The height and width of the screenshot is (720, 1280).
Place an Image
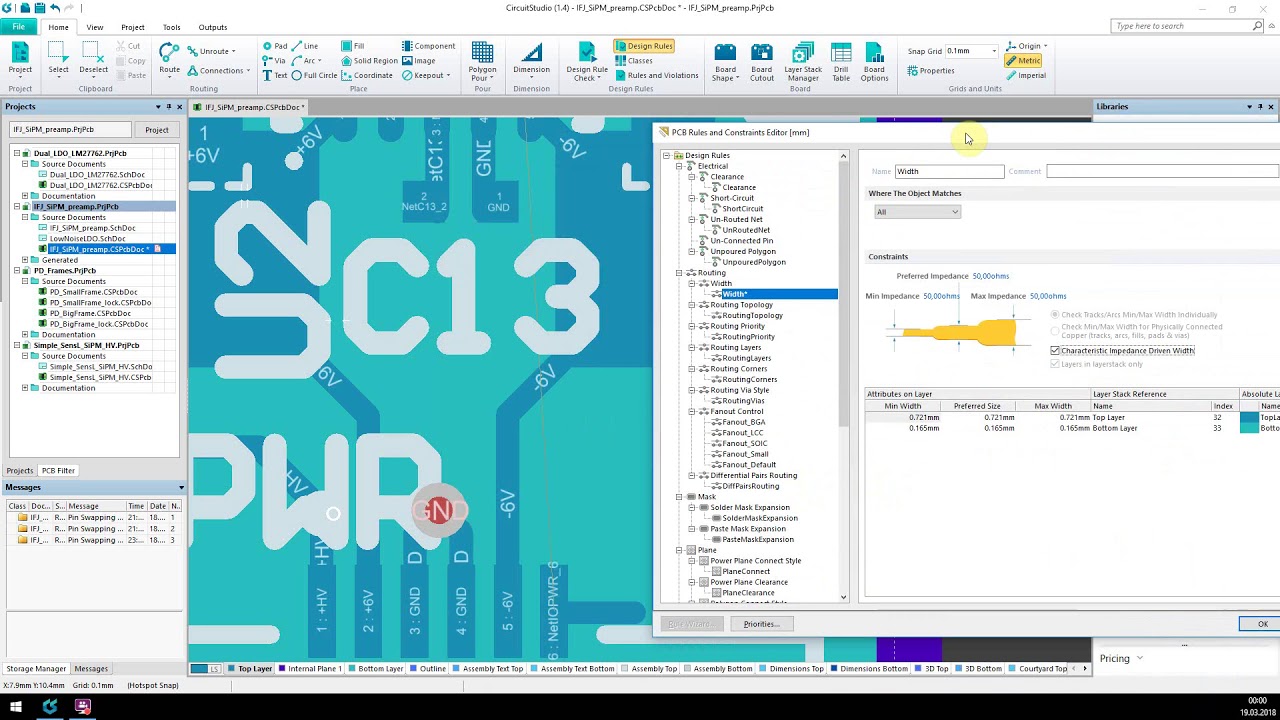click(x=418, y=61)
